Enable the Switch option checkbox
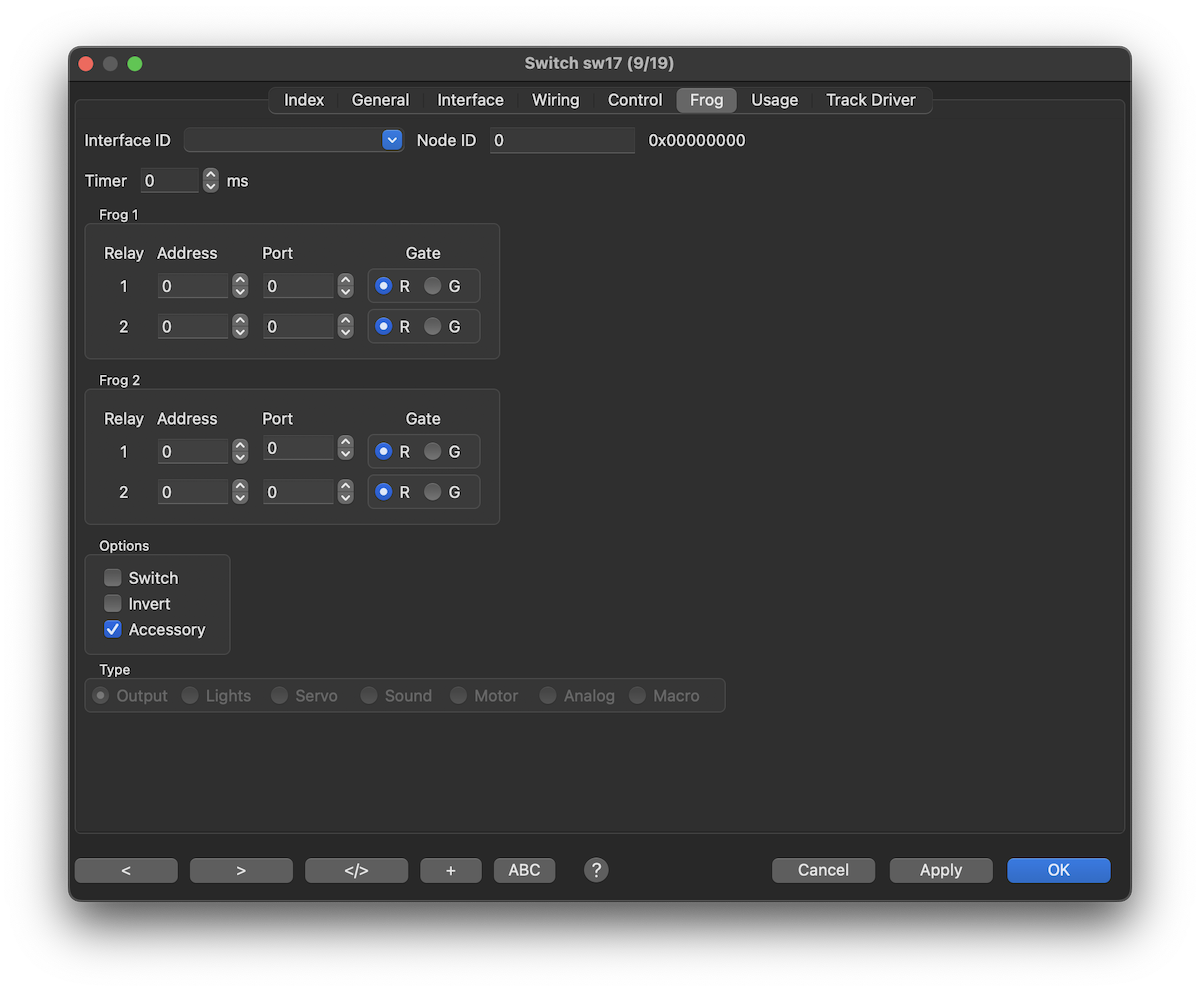The image size is (1200, 992). click(x=113, y=578)
